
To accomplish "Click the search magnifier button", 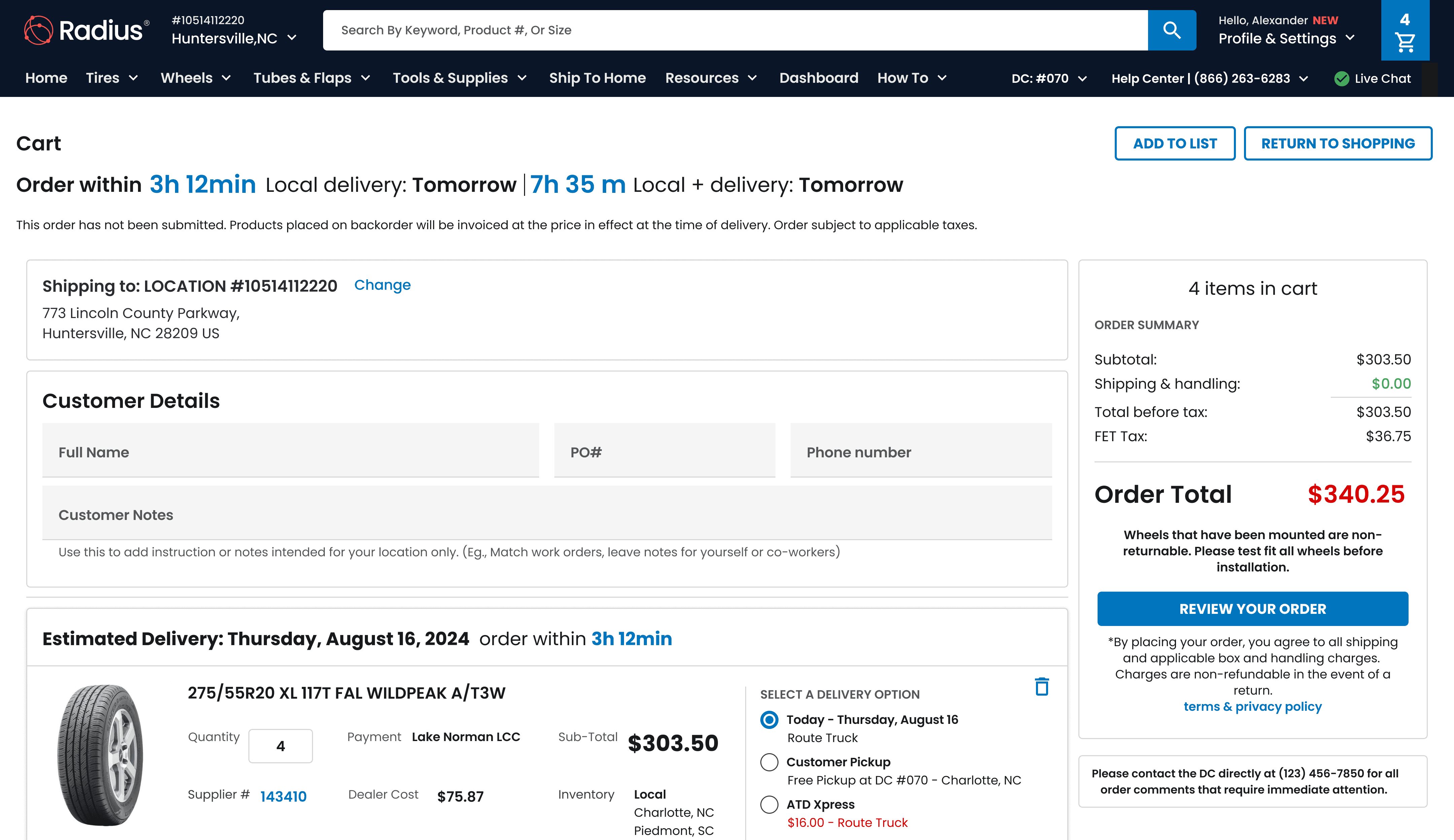I will pos(1171,30).
